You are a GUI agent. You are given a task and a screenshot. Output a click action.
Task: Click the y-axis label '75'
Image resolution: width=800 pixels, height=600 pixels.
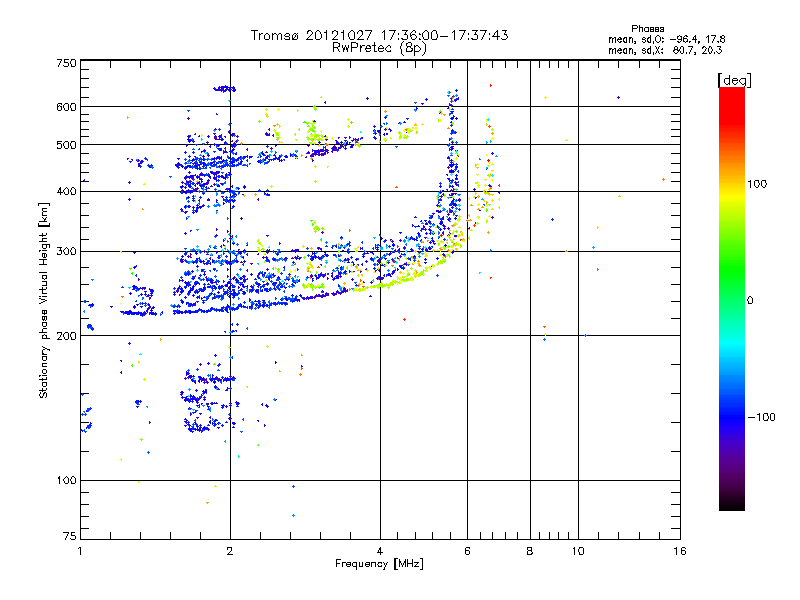pyautogui.click(x=70, y=536)
